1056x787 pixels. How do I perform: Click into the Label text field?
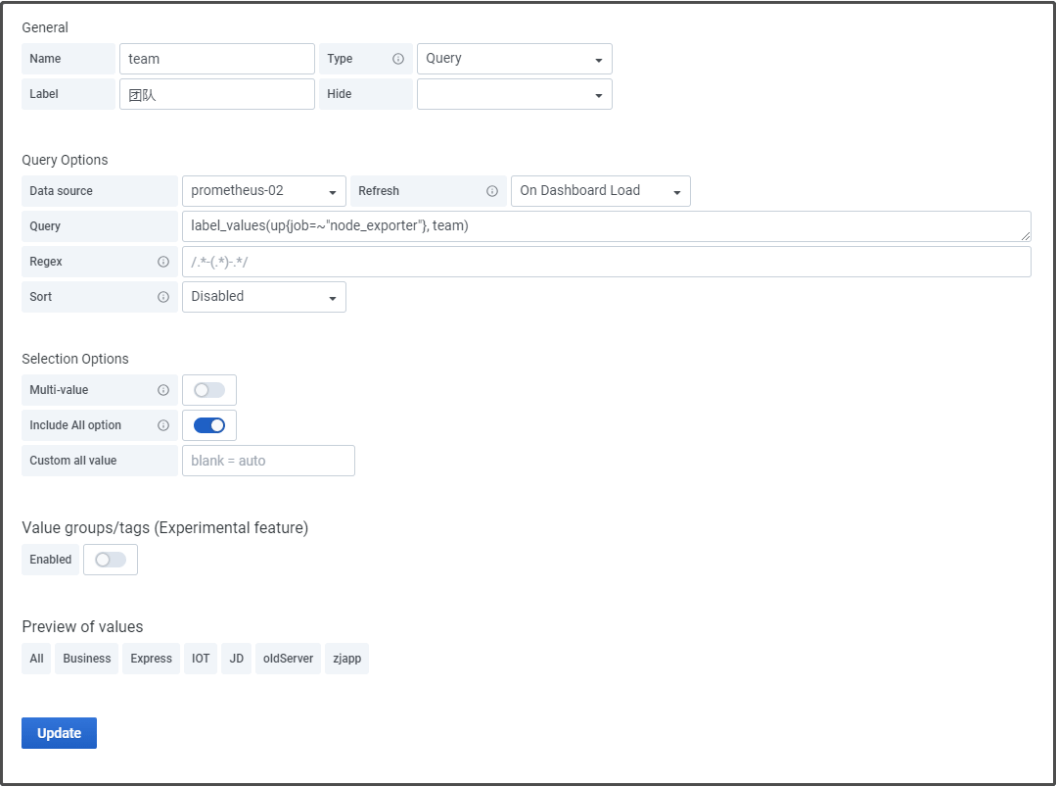[x=216, y=95]
